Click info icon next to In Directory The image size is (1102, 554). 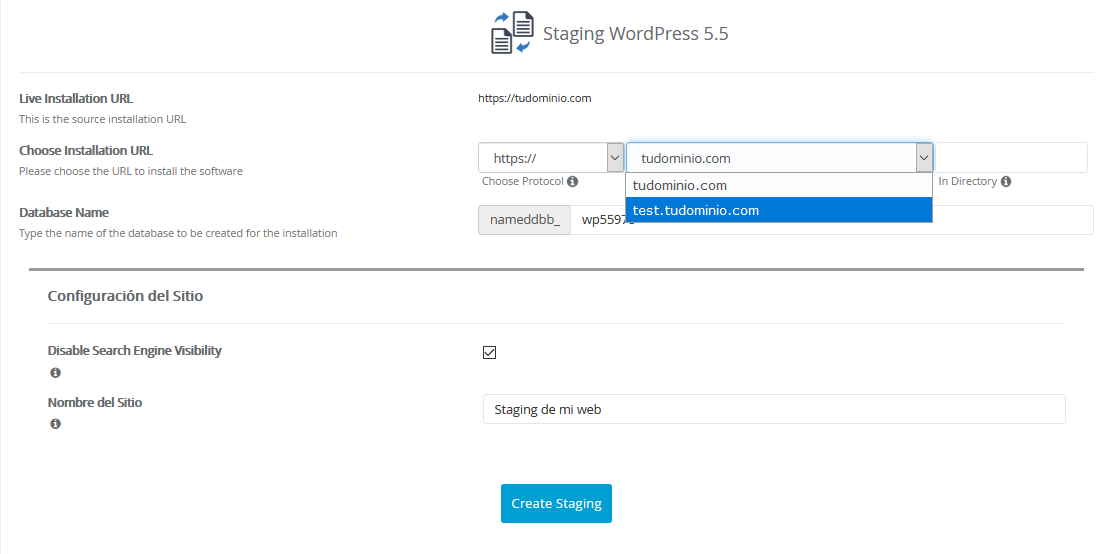1006,181
